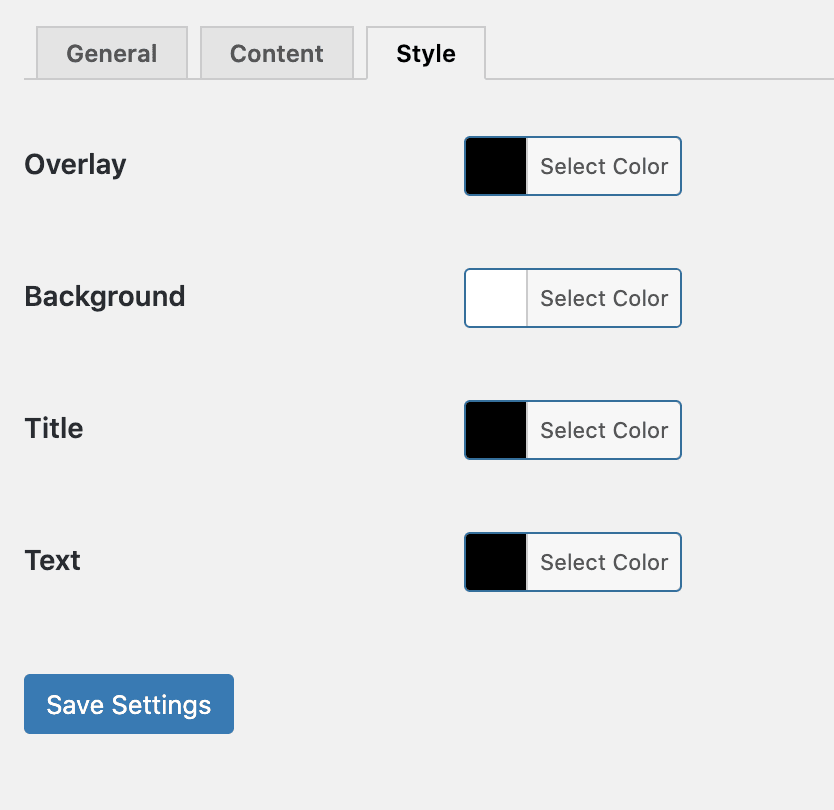Viewport: 834px width, 810px height.
Task: Click the Title setting label
Action: (54, 428)
